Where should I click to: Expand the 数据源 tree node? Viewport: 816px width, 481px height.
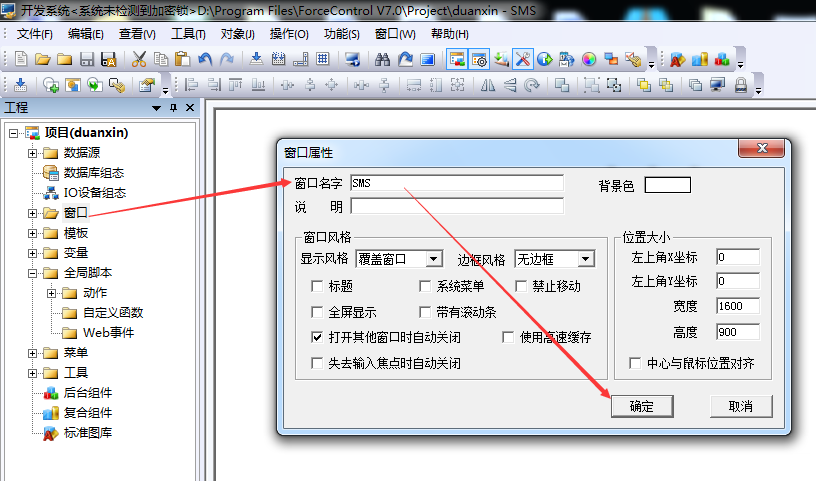pyautogui.click(x=32, y=153)
